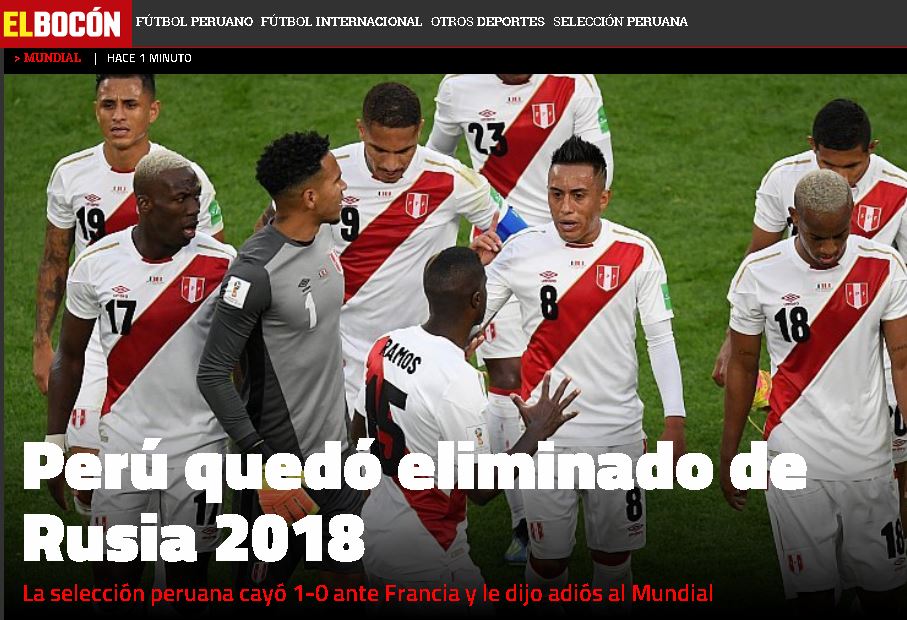Click the Umbro logo on the number 17 jersey
The height and width of the screenshot is (620, 907).
[x=121, y=291]
